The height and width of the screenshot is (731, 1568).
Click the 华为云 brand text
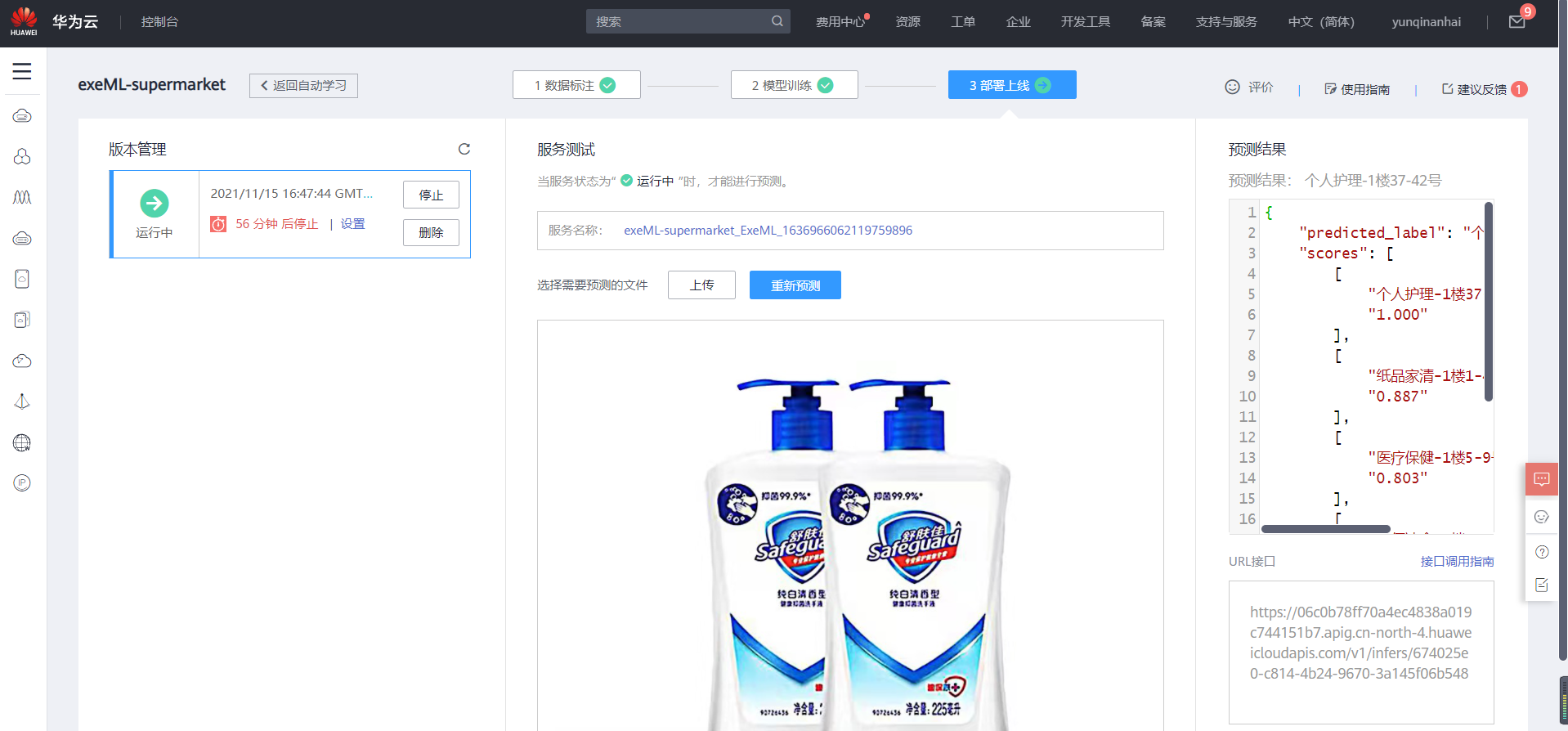[x=75, y=22]
